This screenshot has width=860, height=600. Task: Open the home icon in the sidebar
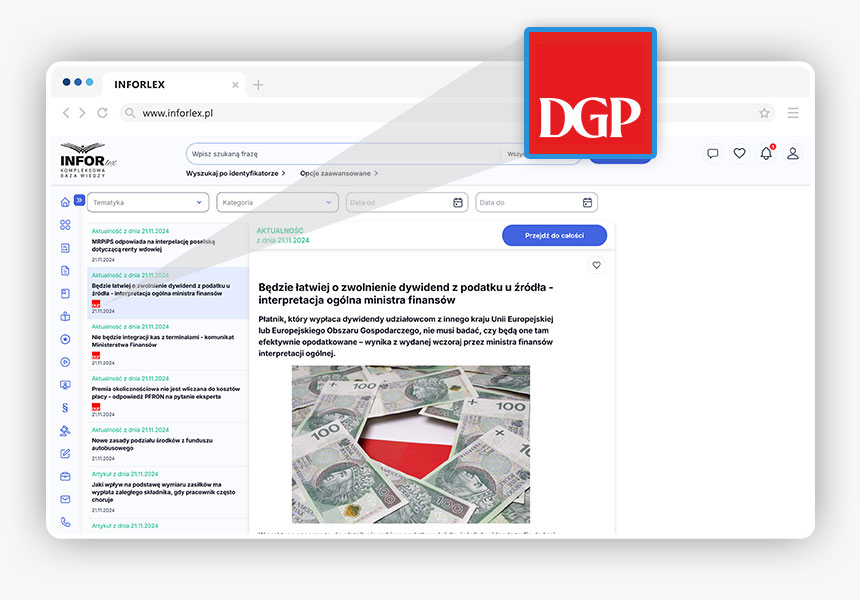pos(65,202)
